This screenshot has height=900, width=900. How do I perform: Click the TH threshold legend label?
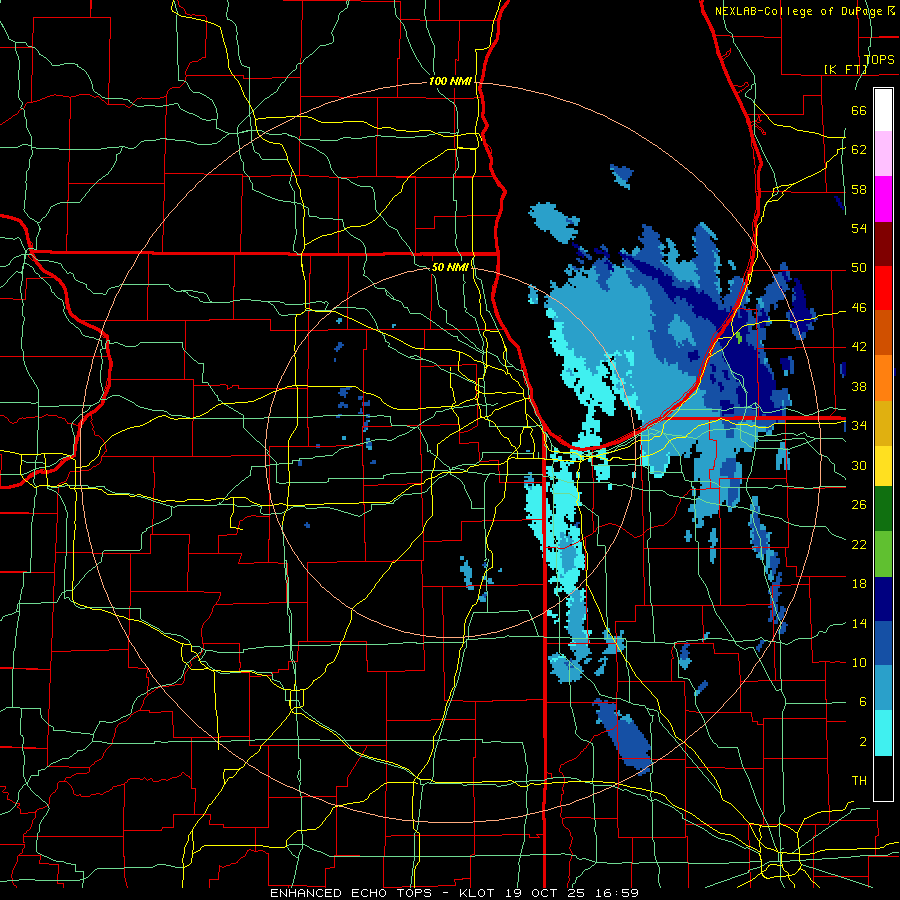click(859, 781)
